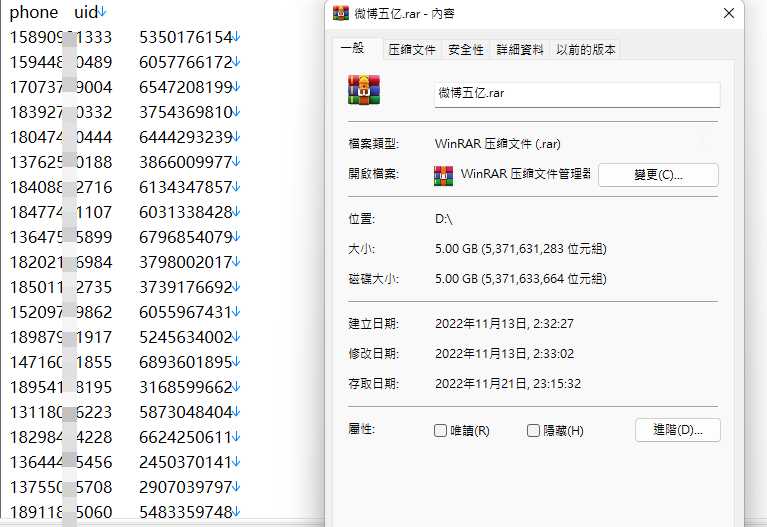Open the 安全性 tab

[466, 49]
